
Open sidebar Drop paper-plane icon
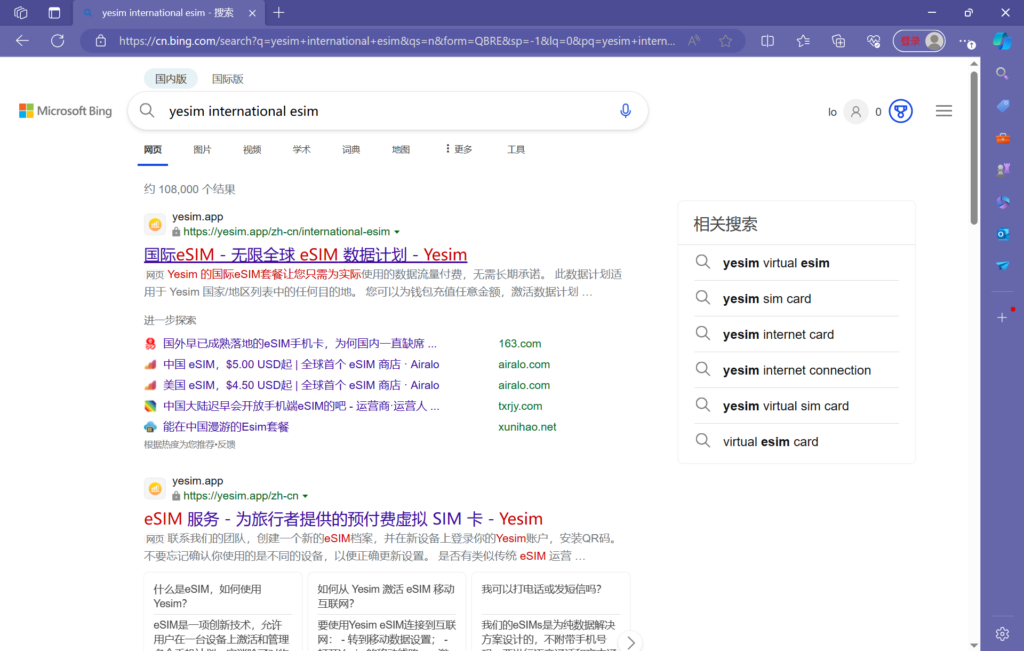click(x=1002, y=266)
